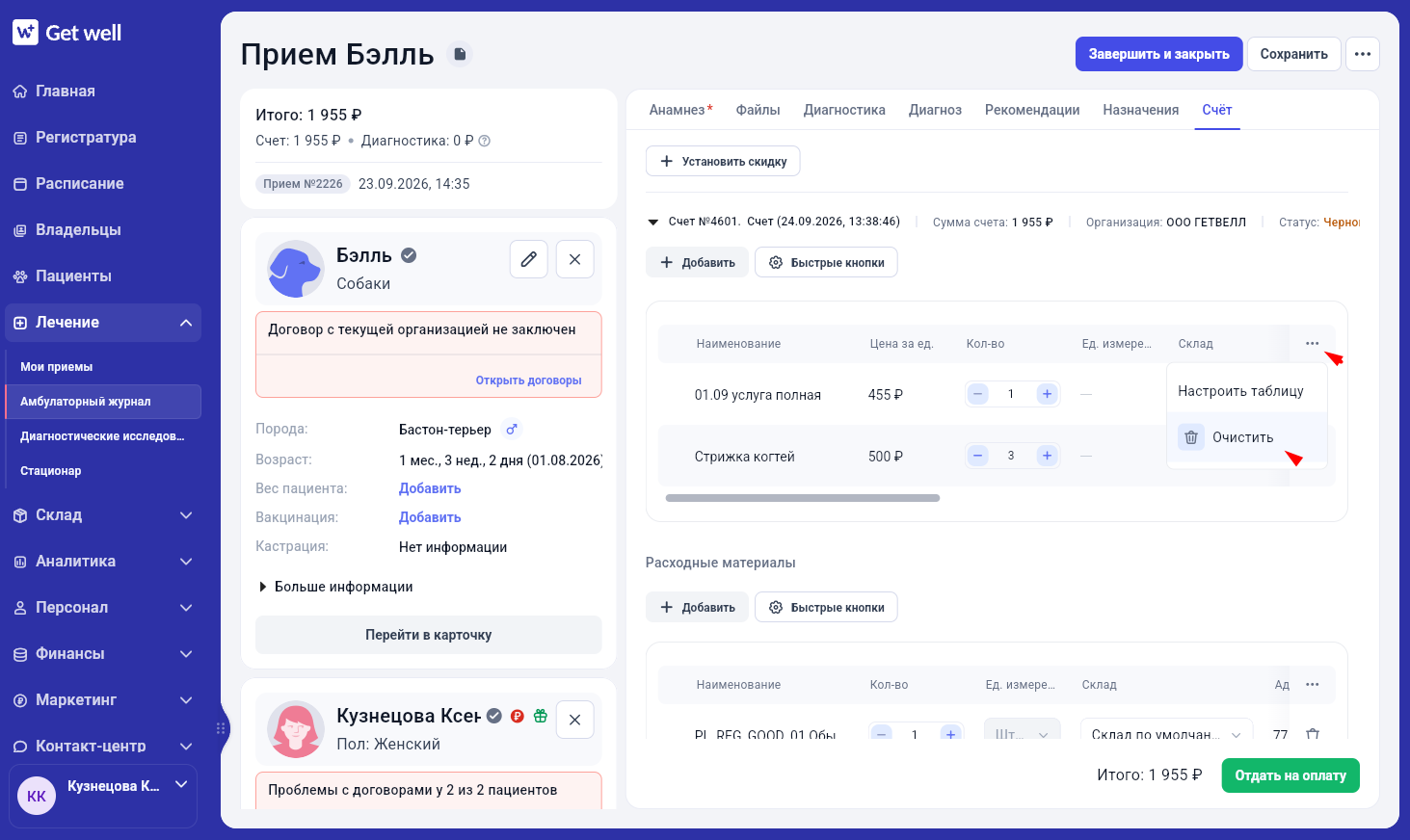This screenshot has width=1410, height=840.
Task: Click the male gender icon near Бастон-терьер
Action: 512,430
